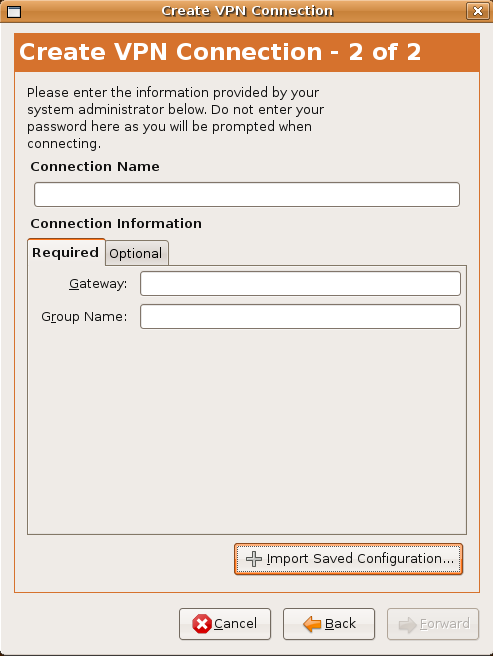The height and width of the screenshot is (656, 493).
Task: Click into the Gateway input field
Action: [300, 284]
